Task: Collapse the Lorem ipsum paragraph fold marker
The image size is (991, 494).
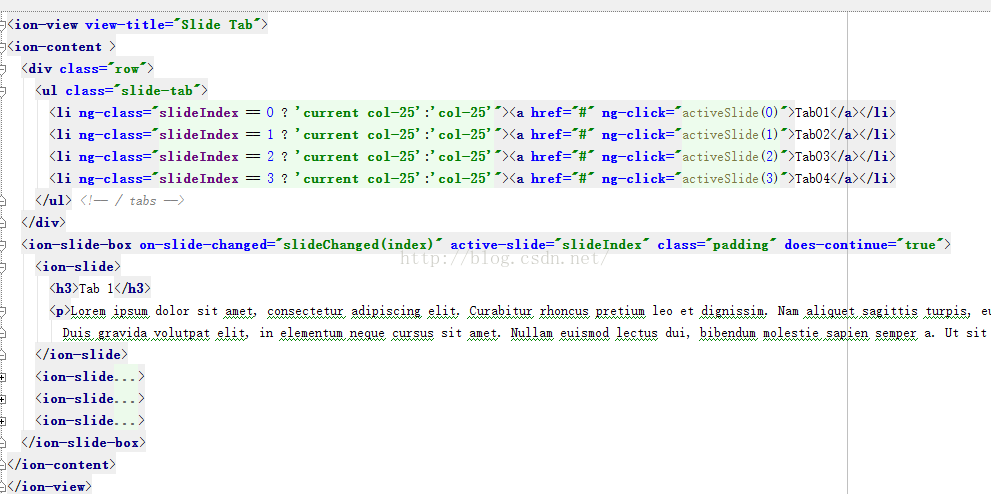Action: [x=3, y=311]
